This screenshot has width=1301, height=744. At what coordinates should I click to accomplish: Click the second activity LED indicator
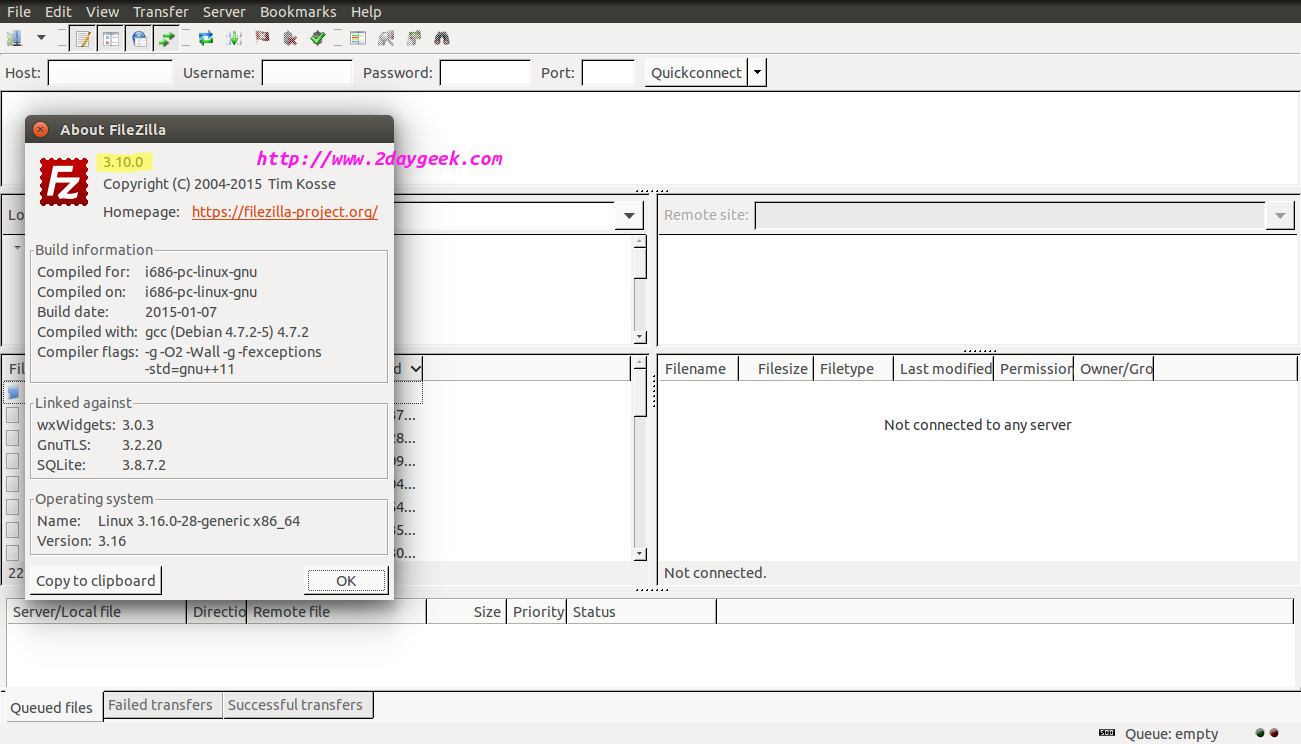pos(1274,733)
